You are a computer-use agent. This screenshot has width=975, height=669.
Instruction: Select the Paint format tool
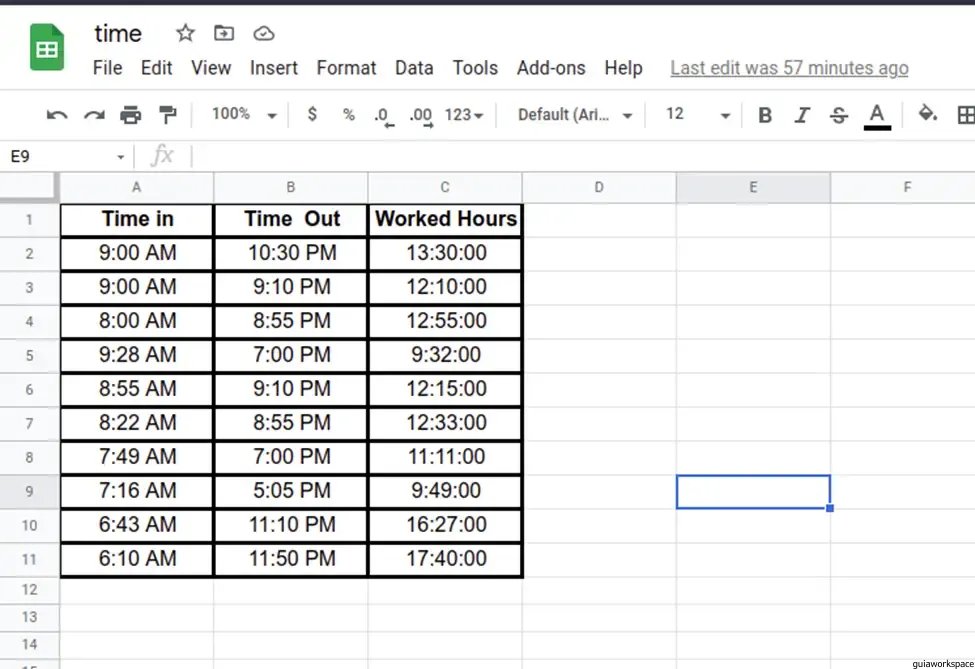point(167,114)
